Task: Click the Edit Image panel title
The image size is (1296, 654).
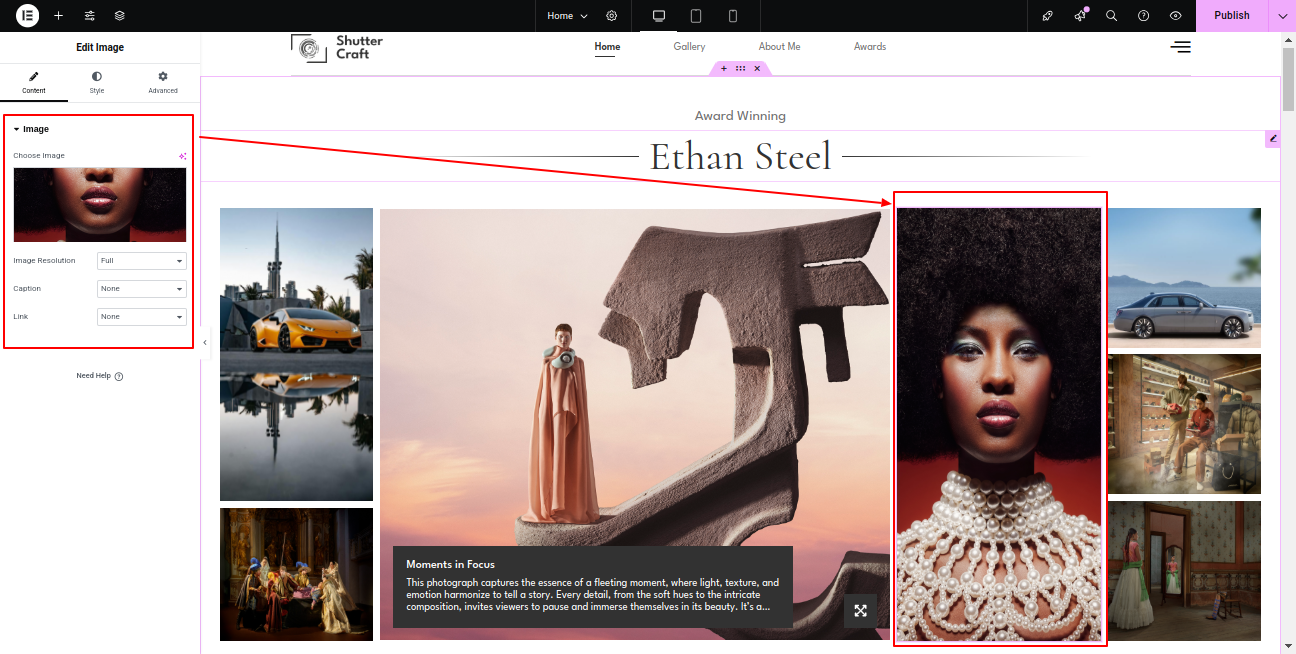Action: click(x=100, y=47)
